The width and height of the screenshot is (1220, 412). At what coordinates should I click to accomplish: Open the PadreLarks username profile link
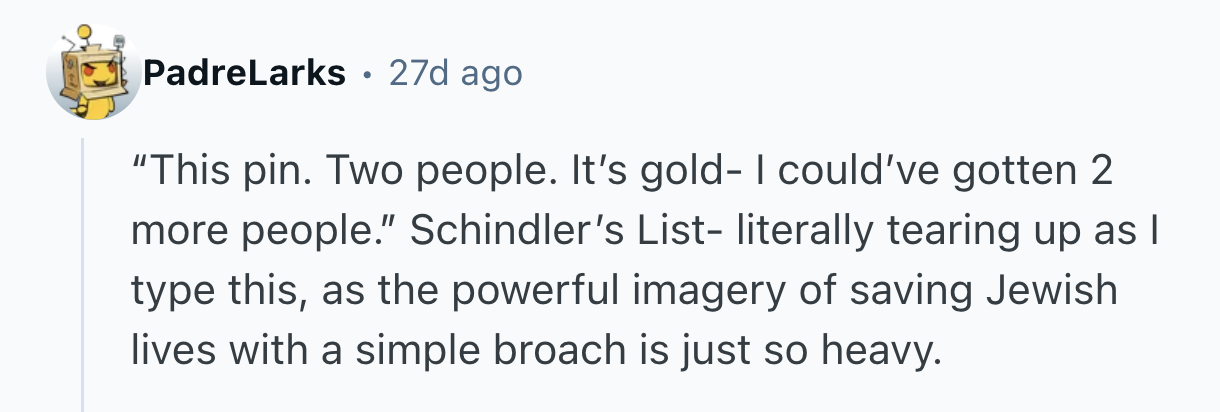click(244, 73)
